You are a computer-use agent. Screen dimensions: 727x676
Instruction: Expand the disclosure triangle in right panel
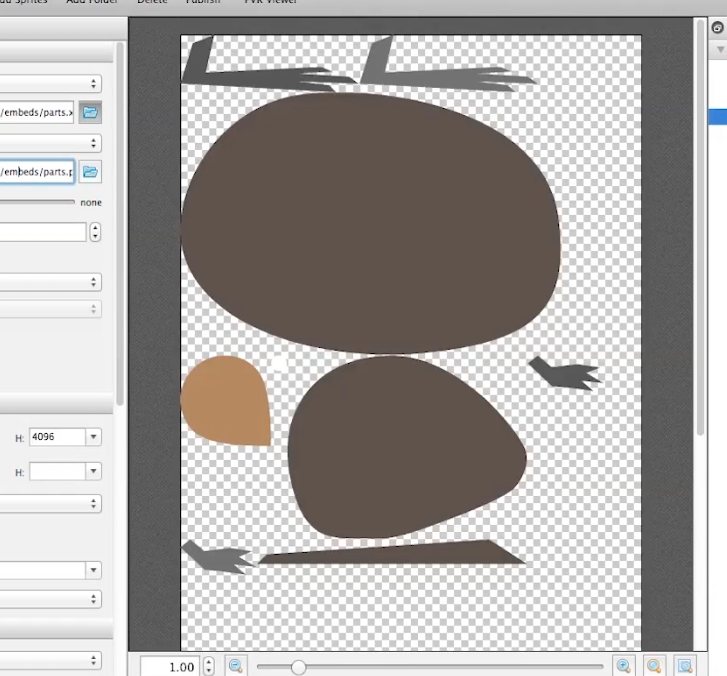click(x=721, y=49)
